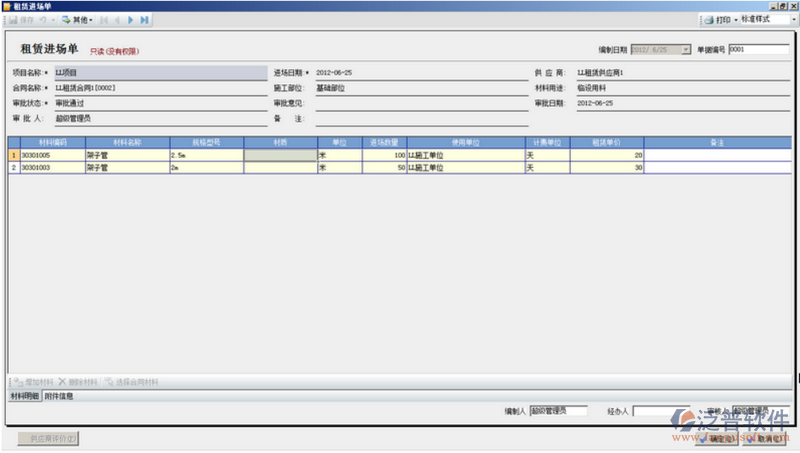Go to the first record navigation icon

pyautogui.click(x=102, y=19)
